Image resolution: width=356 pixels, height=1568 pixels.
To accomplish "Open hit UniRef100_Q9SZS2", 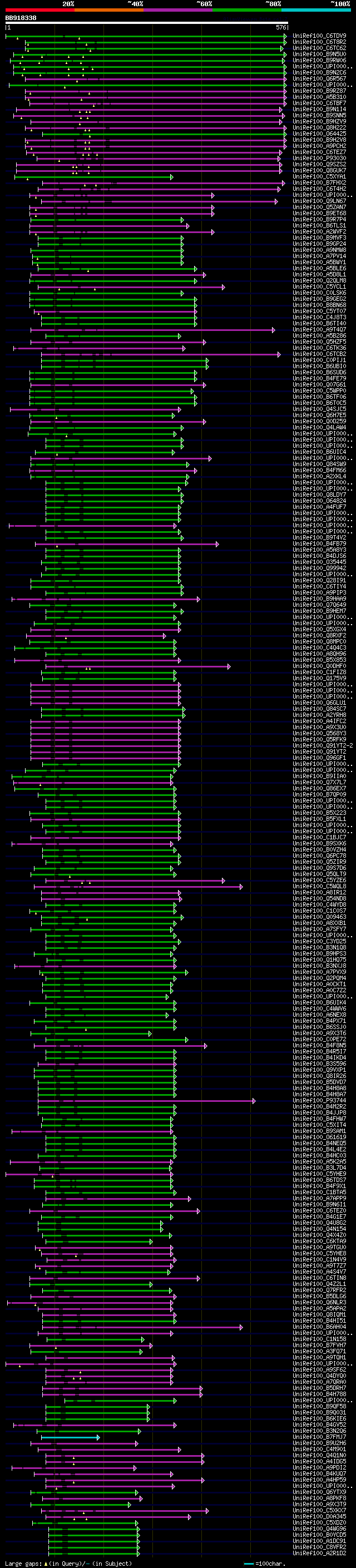I will tap(319, 164).
